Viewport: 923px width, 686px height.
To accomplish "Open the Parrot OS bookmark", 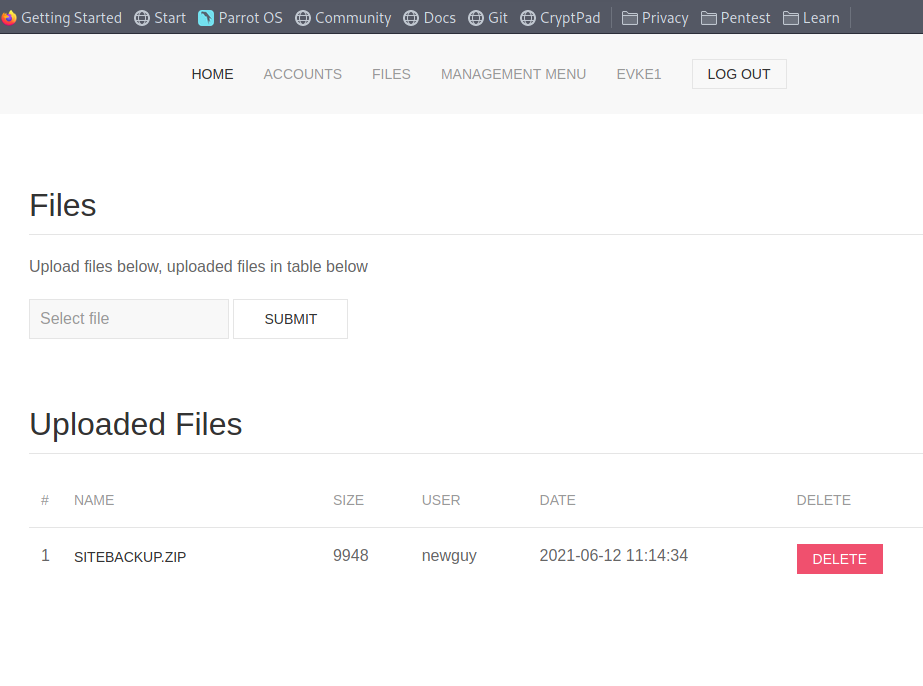I will pos(240,17).
